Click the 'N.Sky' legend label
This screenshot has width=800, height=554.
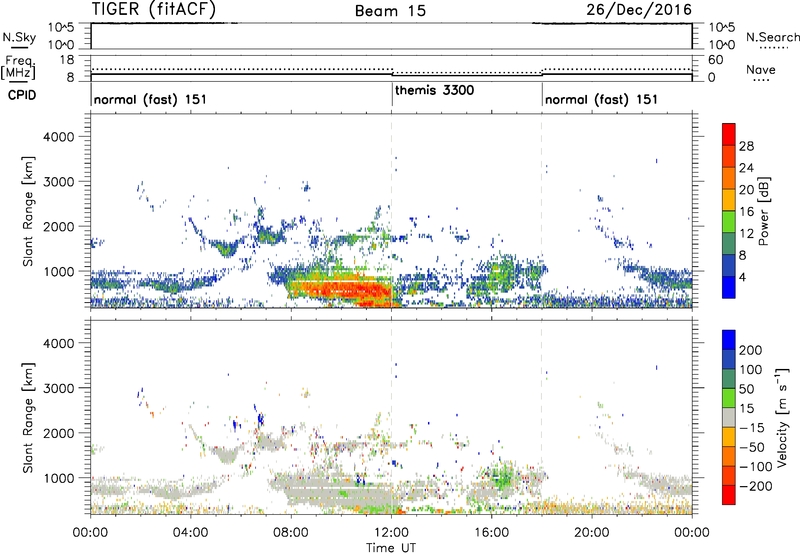tap(19, 37)
